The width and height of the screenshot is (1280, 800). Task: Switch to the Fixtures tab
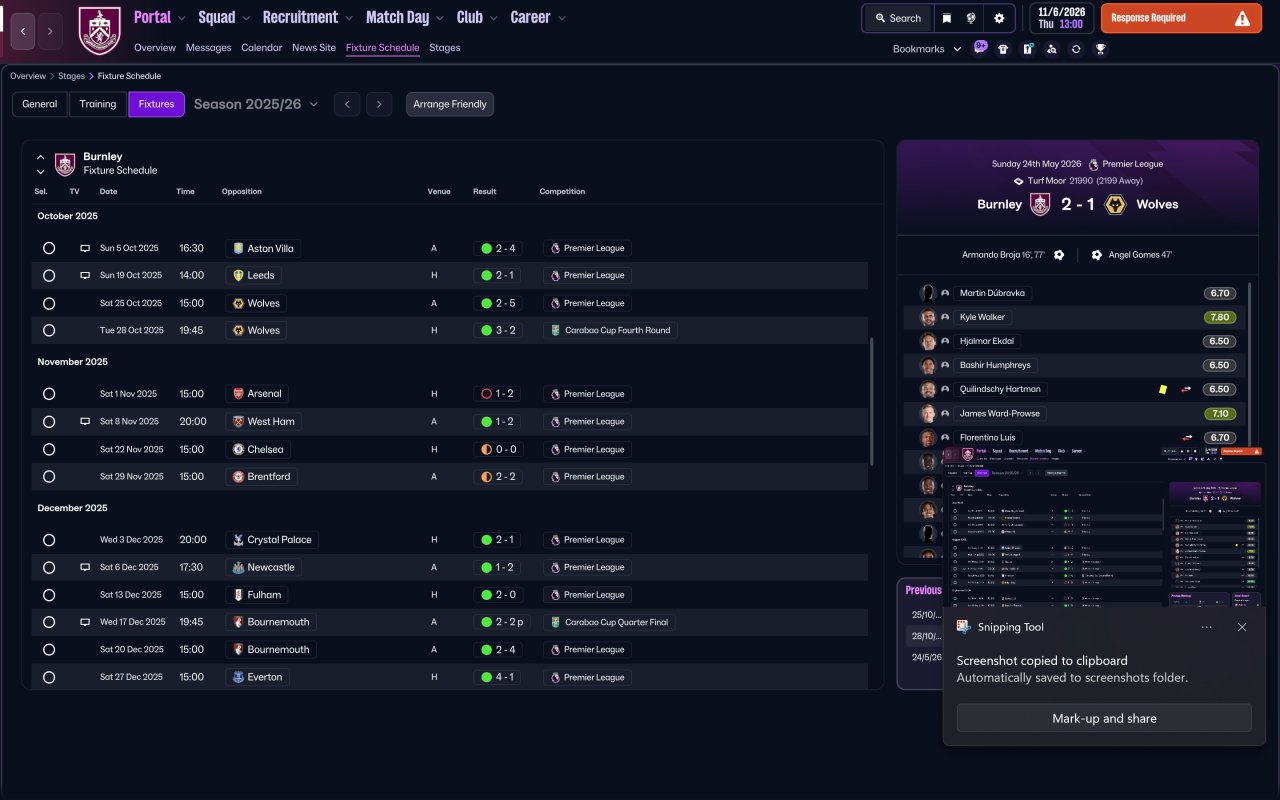[x=157, y=104]
